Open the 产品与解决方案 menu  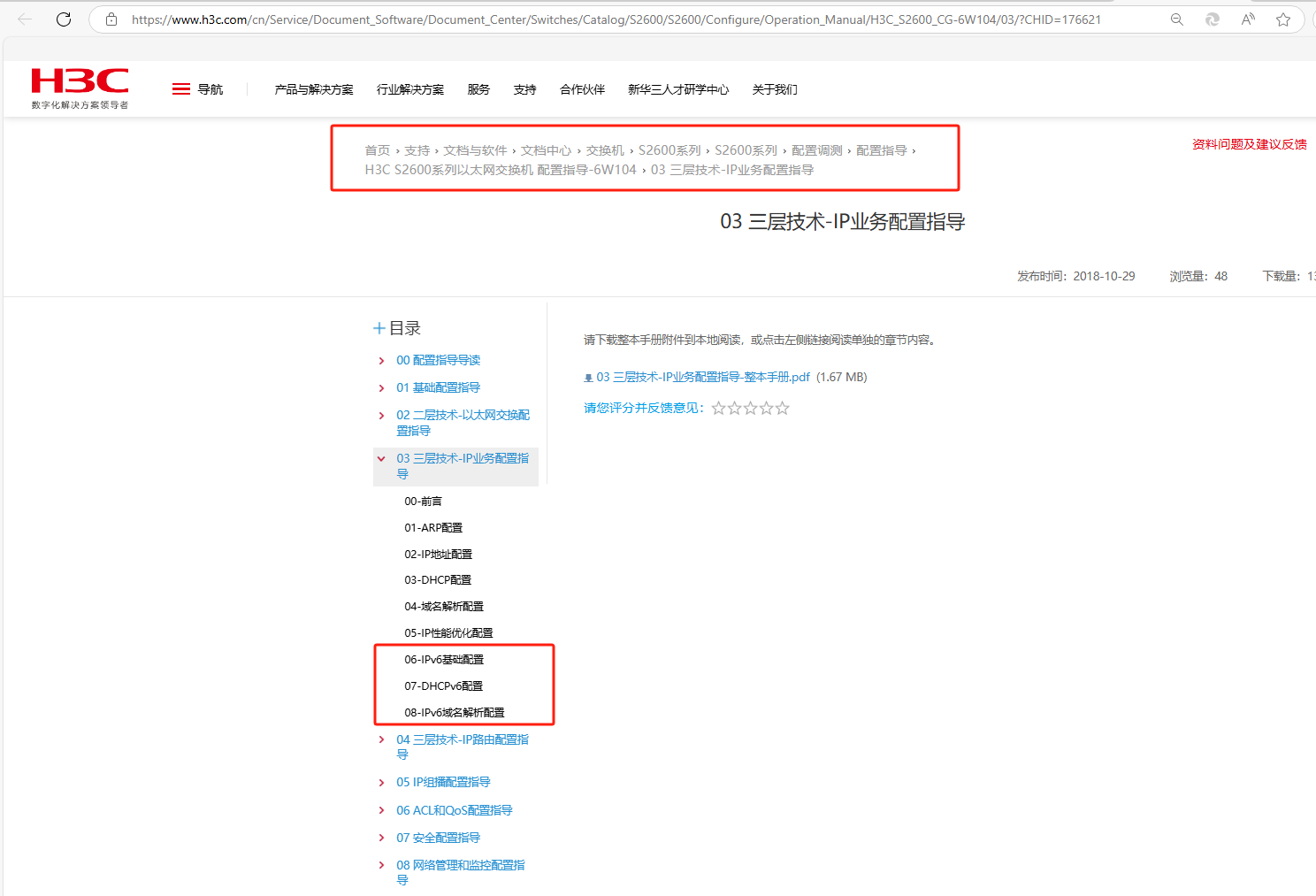(x=314, y=89)
